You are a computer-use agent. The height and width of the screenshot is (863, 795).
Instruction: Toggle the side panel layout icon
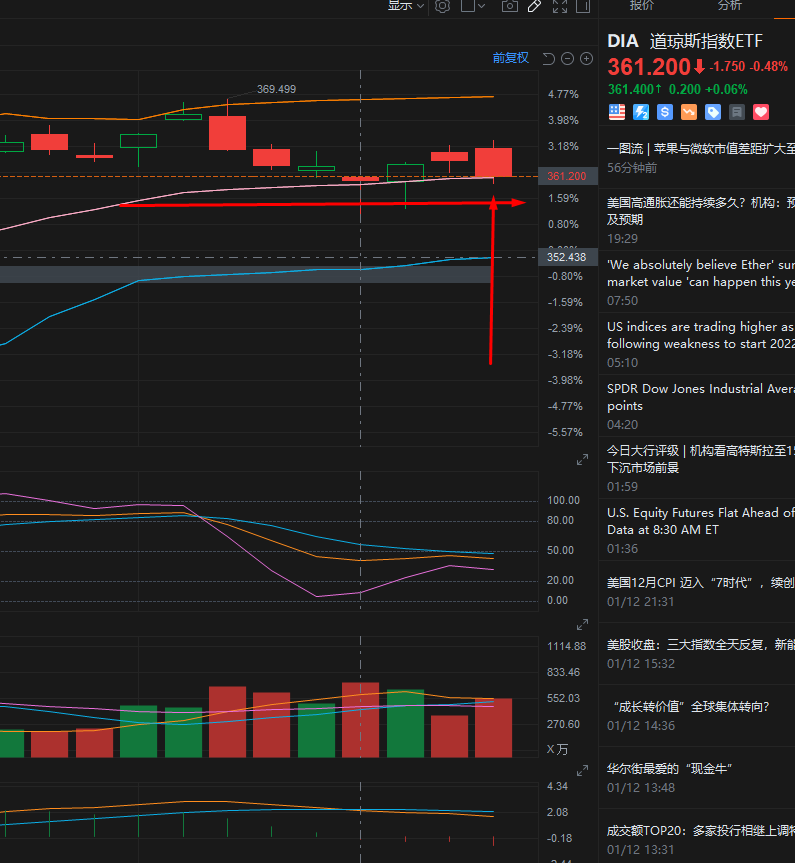tap(582, 6)
